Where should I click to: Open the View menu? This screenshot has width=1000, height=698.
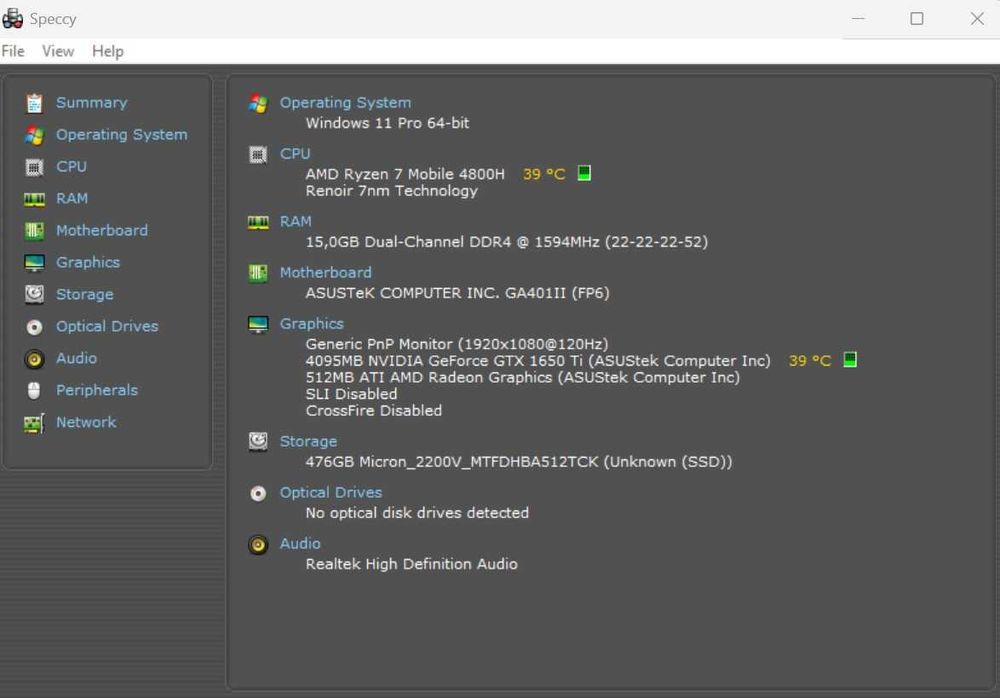(x=58, y=51)
